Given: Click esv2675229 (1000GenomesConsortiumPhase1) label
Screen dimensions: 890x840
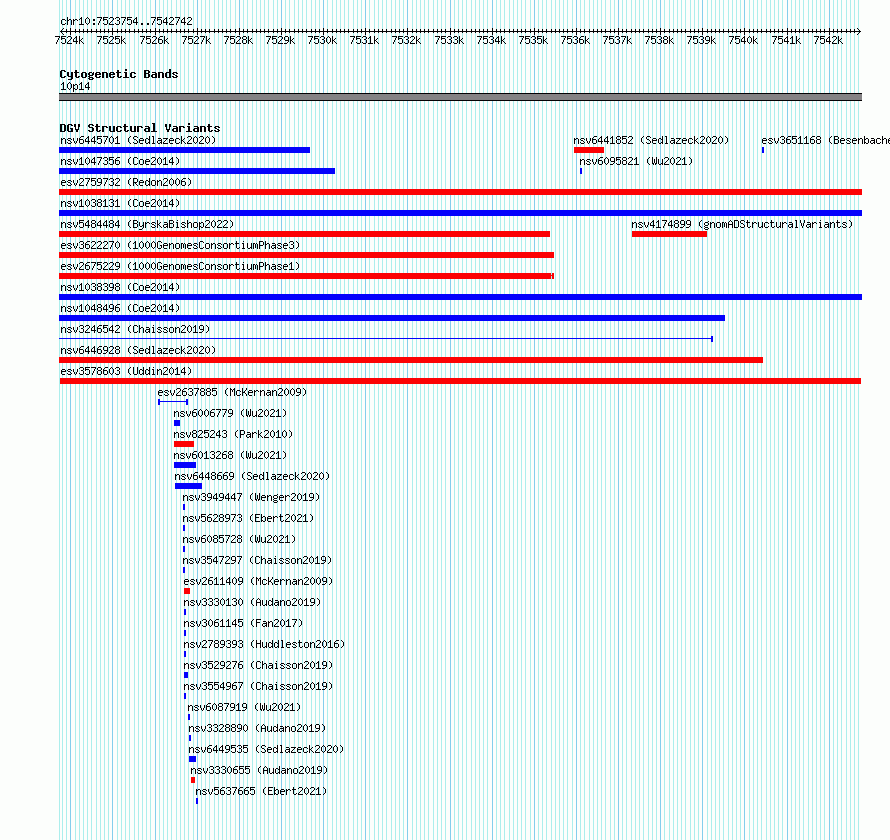Looking at the screenshot, I should pyautogui.click(x=180, y=266).
